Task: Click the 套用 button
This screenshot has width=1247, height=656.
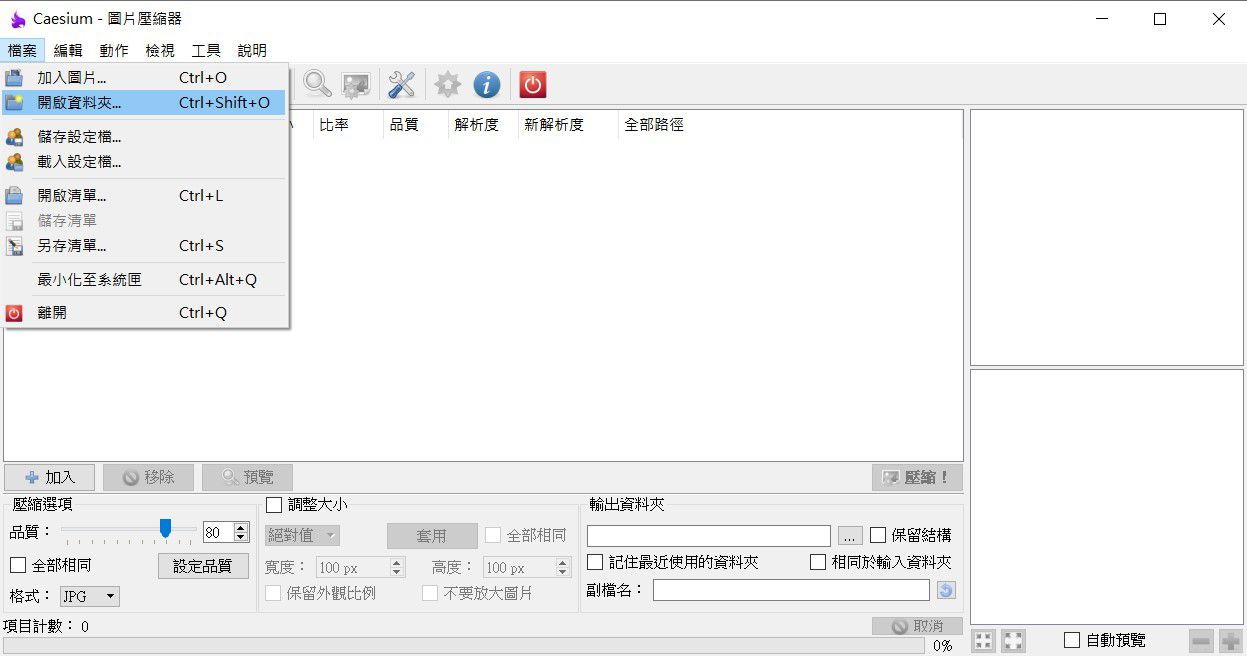Action: (x=431, y=536)
